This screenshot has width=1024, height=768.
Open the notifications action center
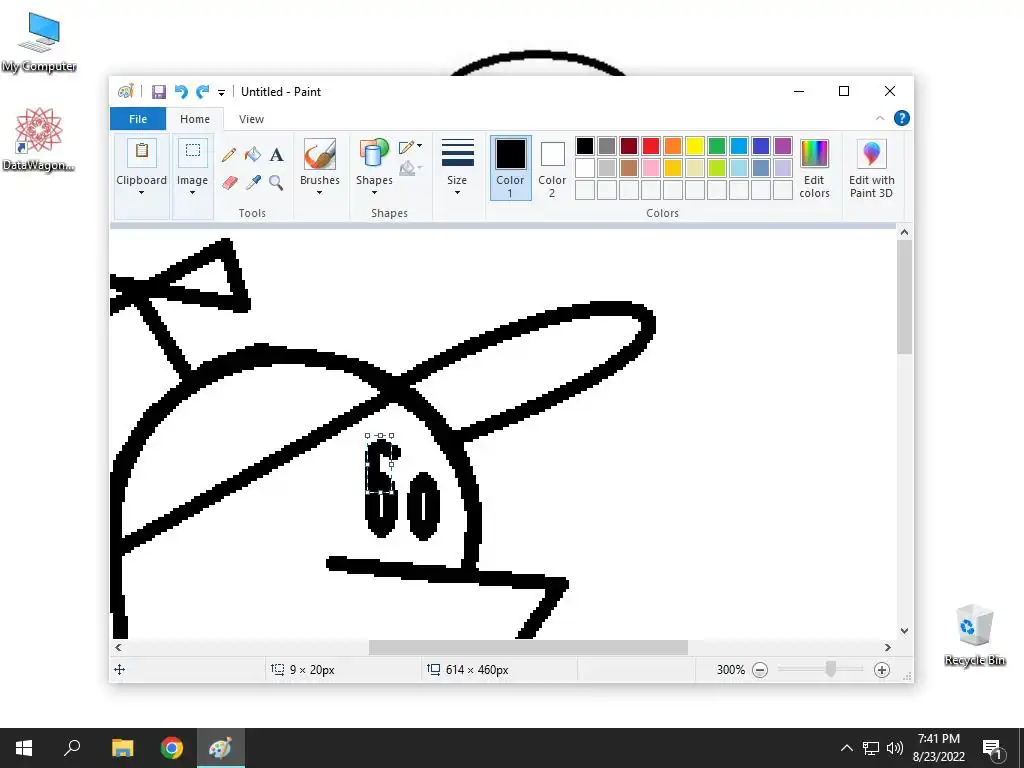[x=992, y=748]
